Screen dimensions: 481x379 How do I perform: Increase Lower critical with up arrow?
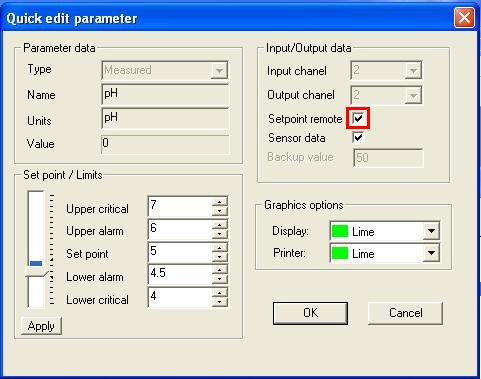click(220, 293)
